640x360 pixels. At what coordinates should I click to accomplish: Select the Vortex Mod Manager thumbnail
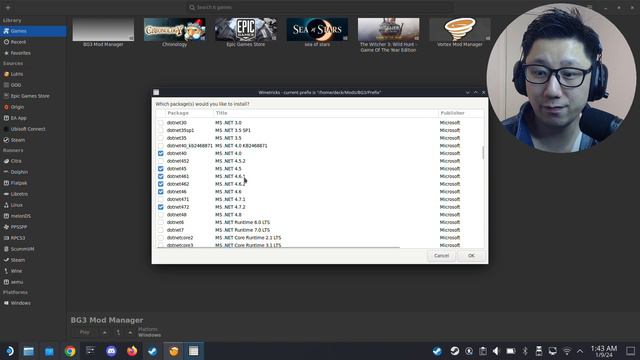(x=460, y=29)
